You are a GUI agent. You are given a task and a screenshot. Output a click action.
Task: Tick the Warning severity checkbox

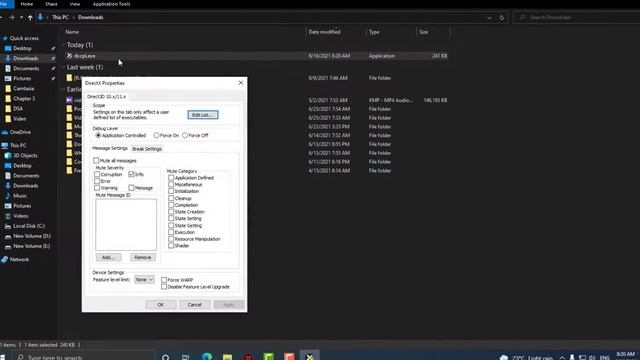[97, 188]
